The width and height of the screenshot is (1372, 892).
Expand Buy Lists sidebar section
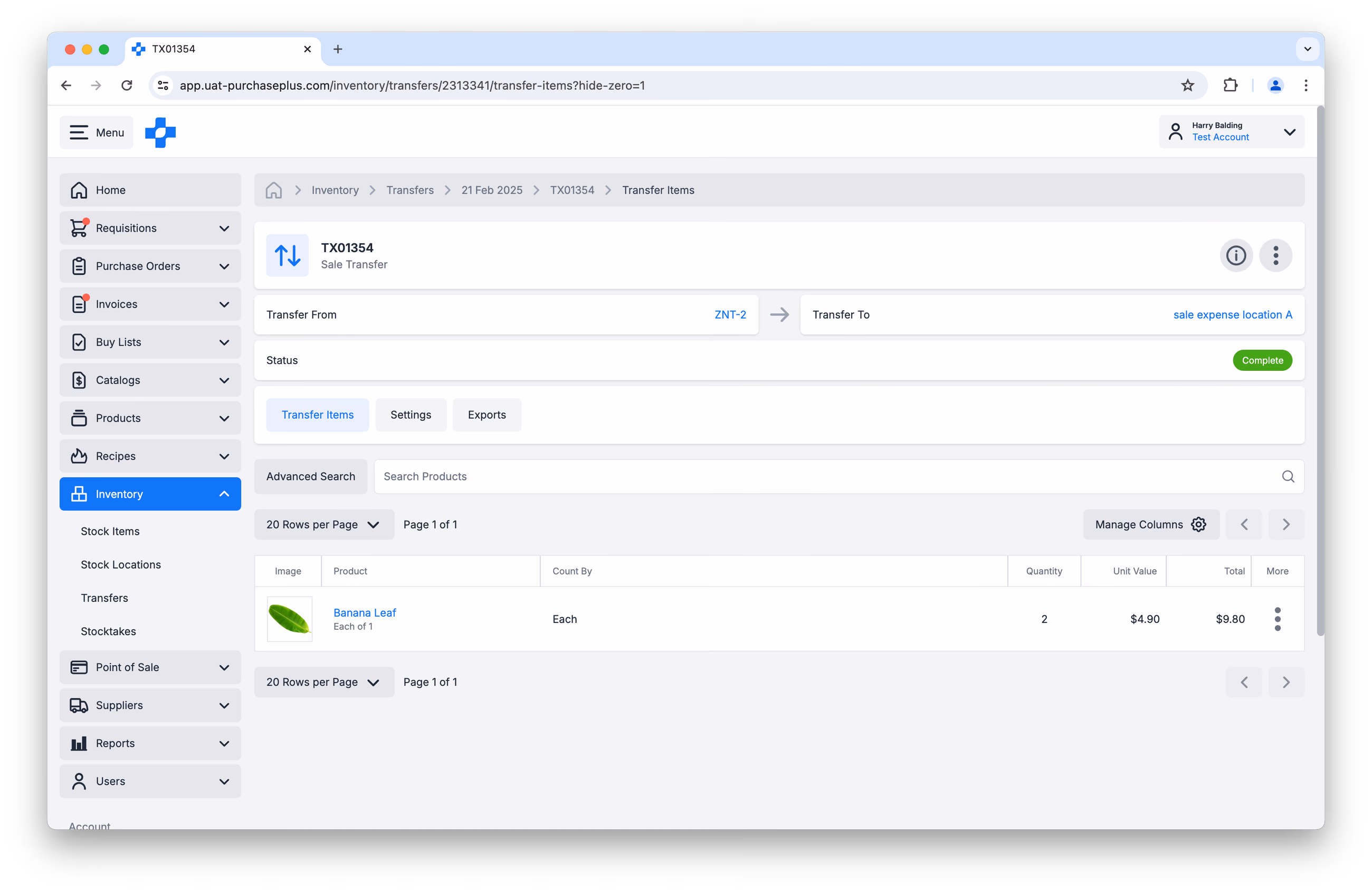150,342
